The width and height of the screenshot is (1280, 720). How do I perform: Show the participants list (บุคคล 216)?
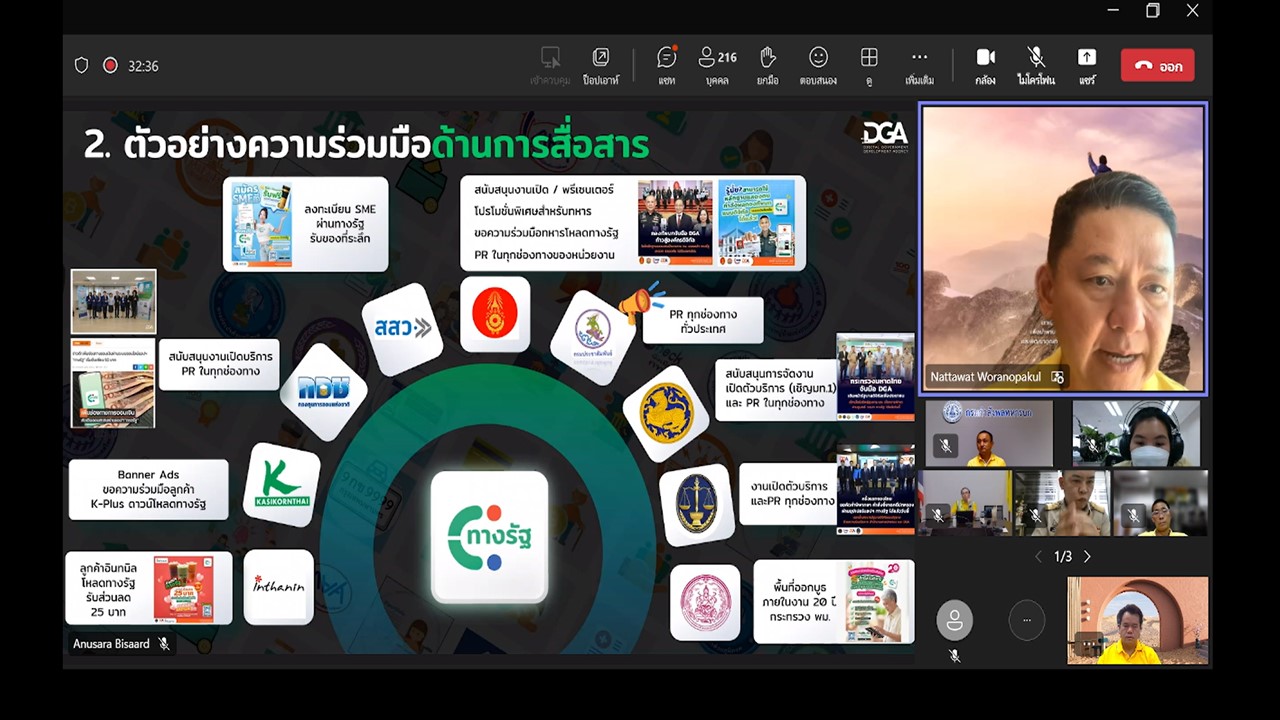[717, 65]
